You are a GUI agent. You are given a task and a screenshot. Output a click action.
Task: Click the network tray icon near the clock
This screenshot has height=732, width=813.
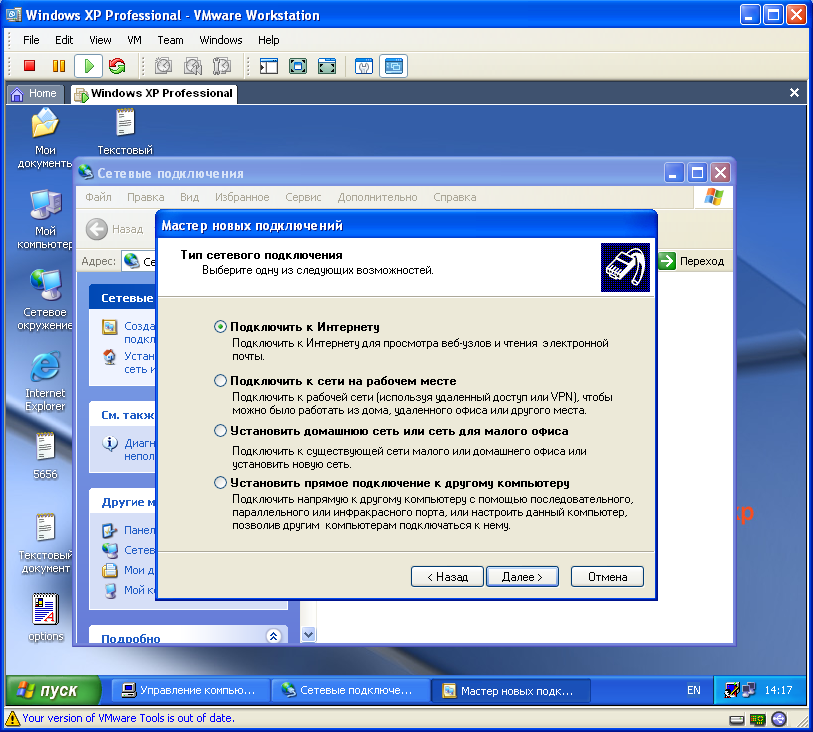coord(749,690)
